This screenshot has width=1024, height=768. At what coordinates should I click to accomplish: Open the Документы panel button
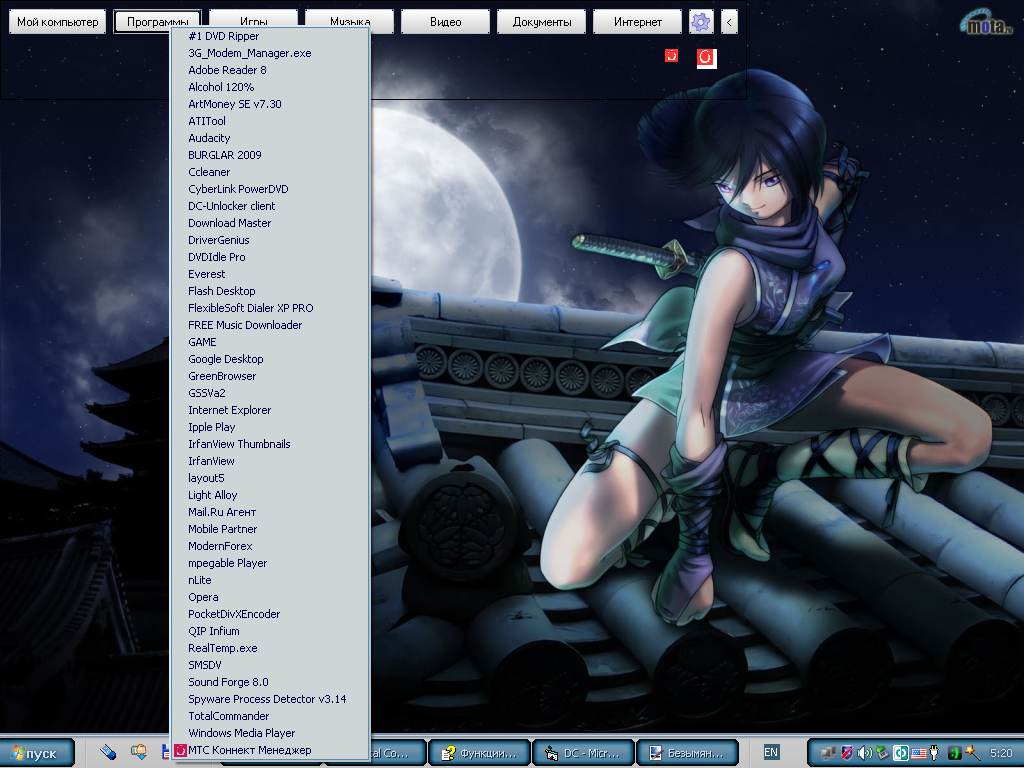(541, 22)
